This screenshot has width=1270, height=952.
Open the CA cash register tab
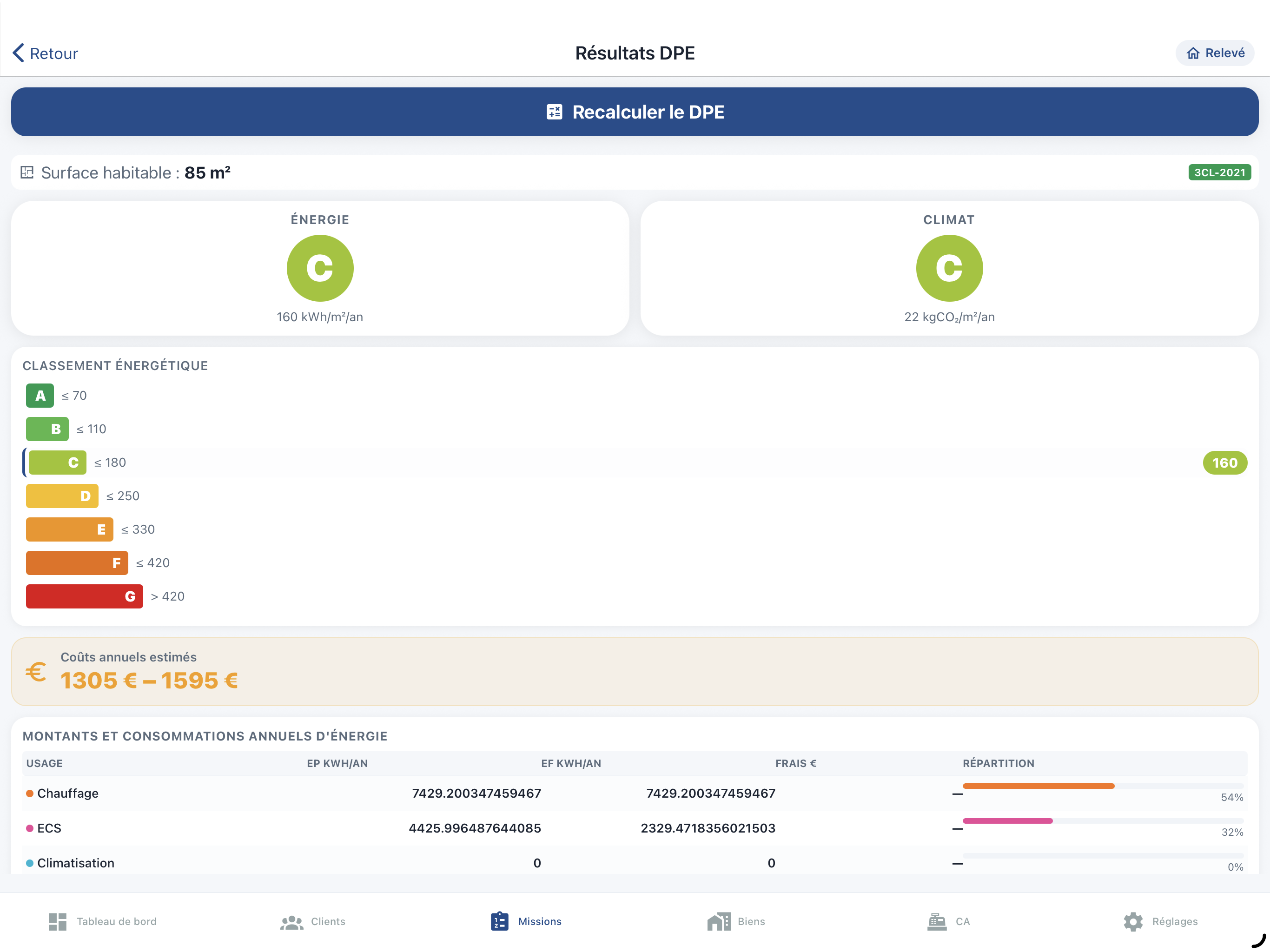click(x=948, y=921)
